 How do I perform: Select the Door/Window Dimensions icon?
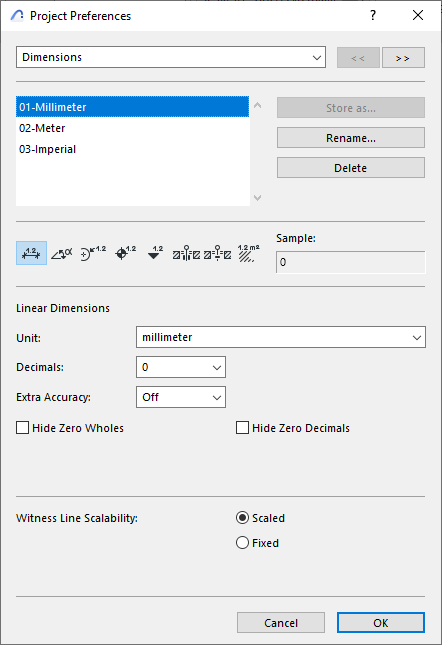tap(186, 253)
